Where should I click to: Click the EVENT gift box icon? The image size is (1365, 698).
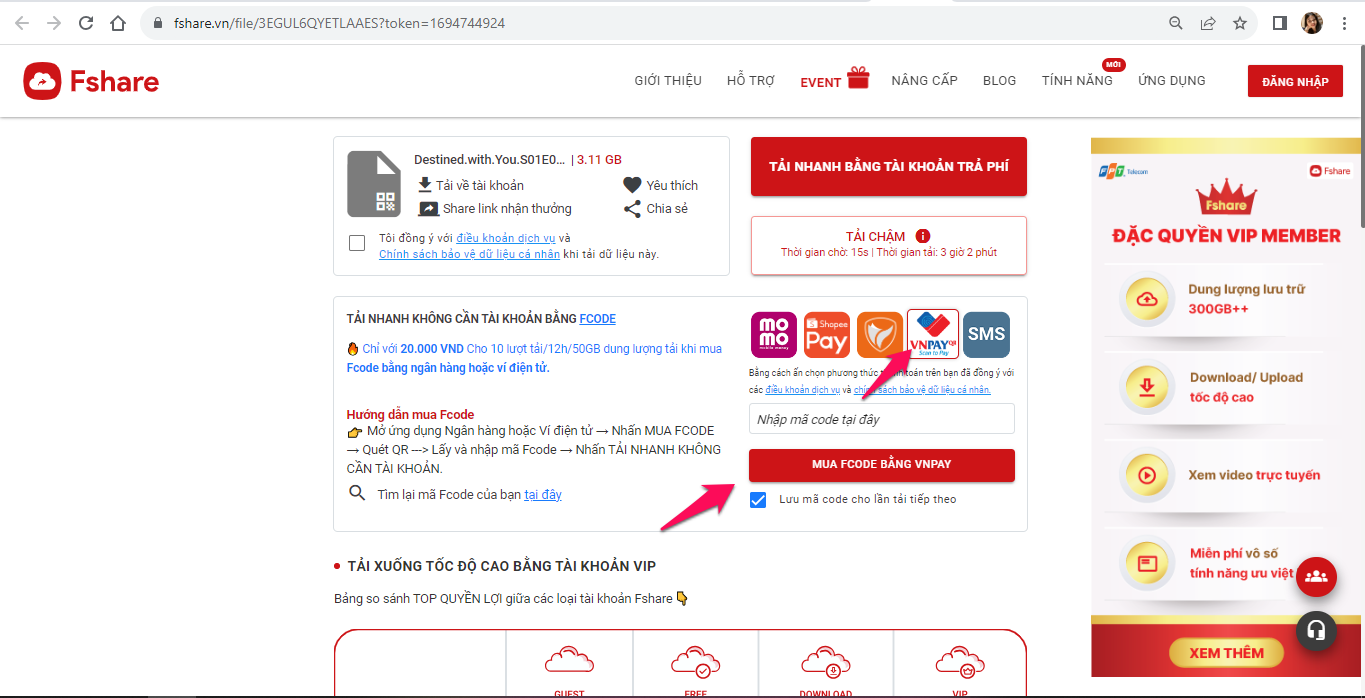coord(858,78)
